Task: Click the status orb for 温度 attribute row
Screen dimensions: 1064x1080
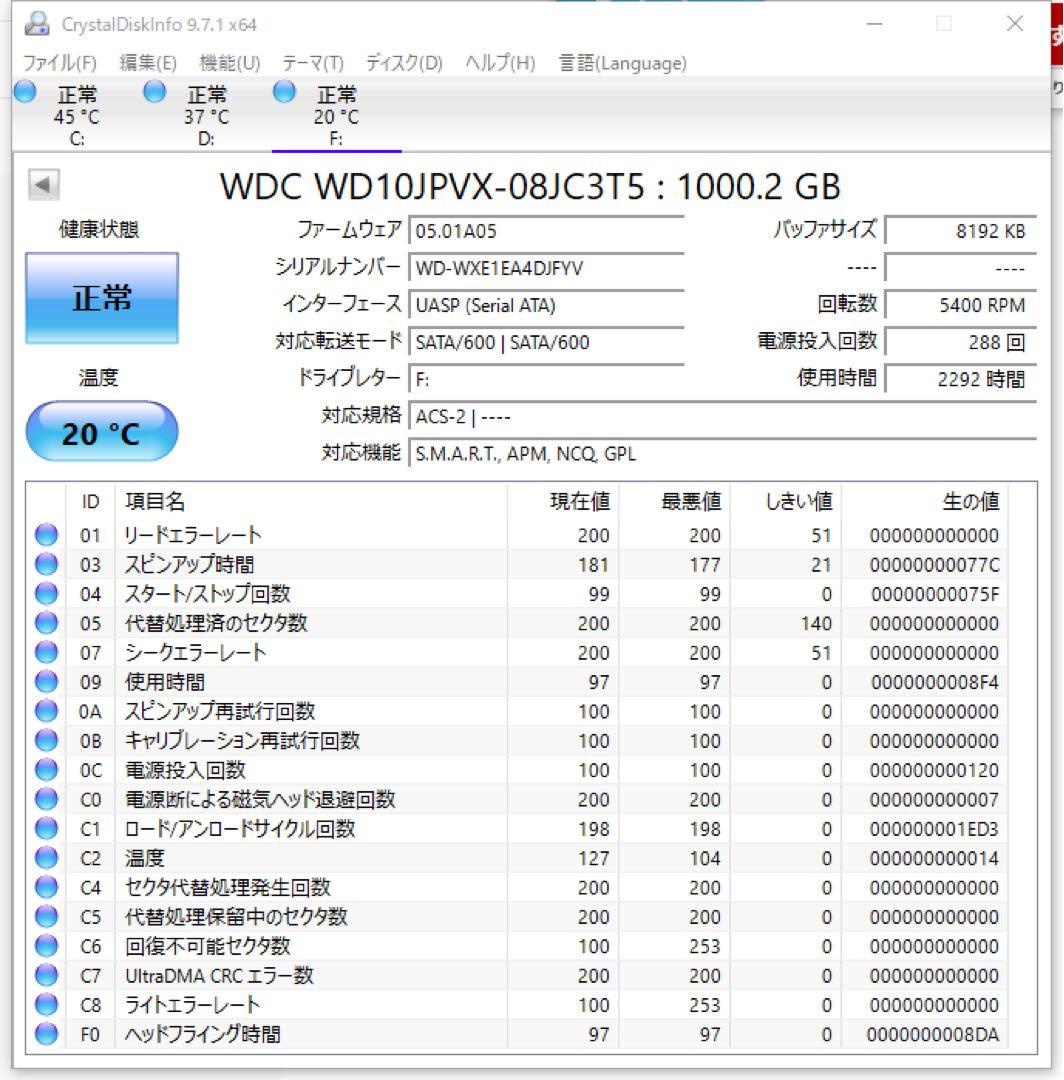Action: [46, 858]
